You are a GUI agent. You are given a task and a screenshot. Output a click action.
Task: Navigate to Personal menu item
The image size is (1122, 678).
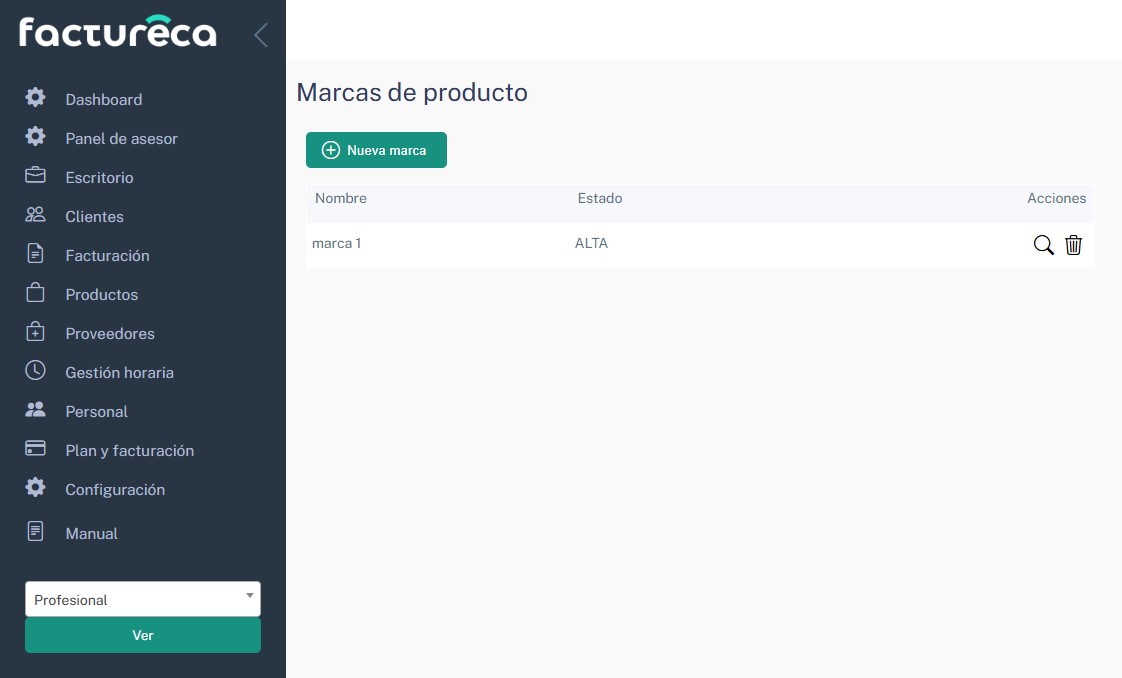coord(96,411)
